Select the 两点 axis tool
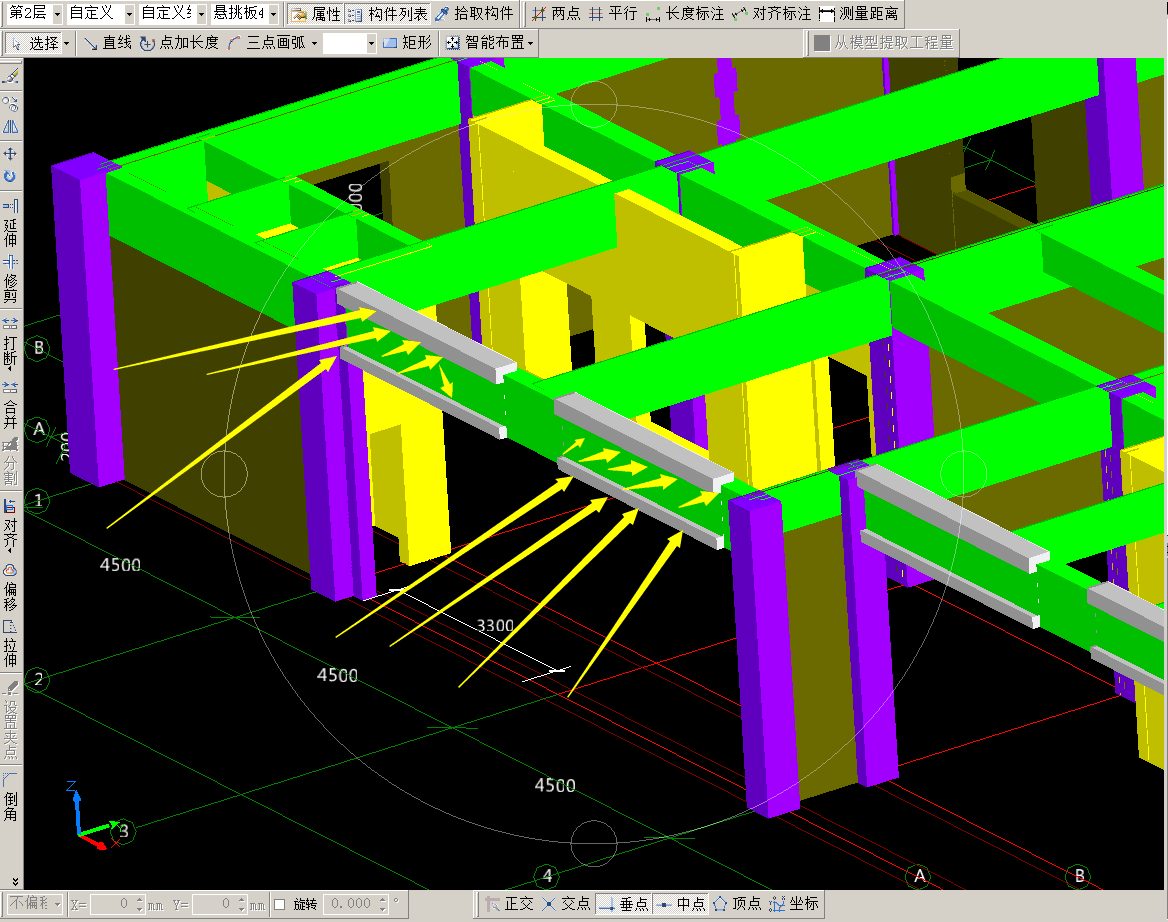The image size is (1168, 922). point(556,13)
